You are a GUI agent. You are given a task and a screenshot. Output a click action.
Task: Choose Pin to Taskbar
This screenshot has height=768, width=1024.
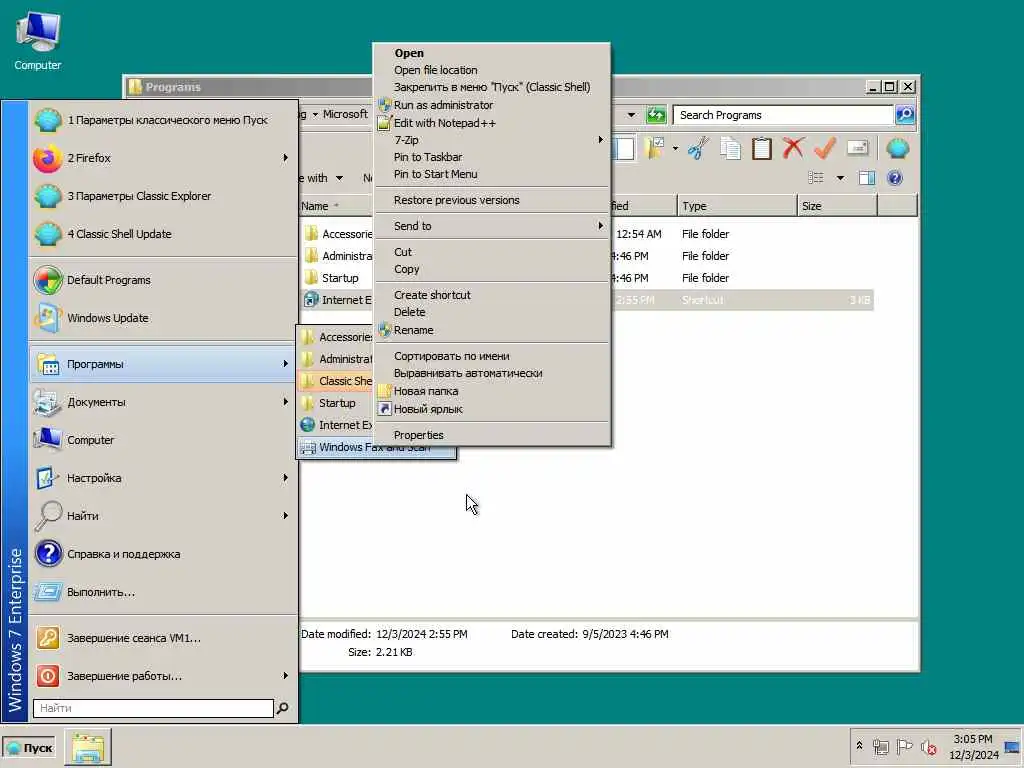[x=491, y=157]
